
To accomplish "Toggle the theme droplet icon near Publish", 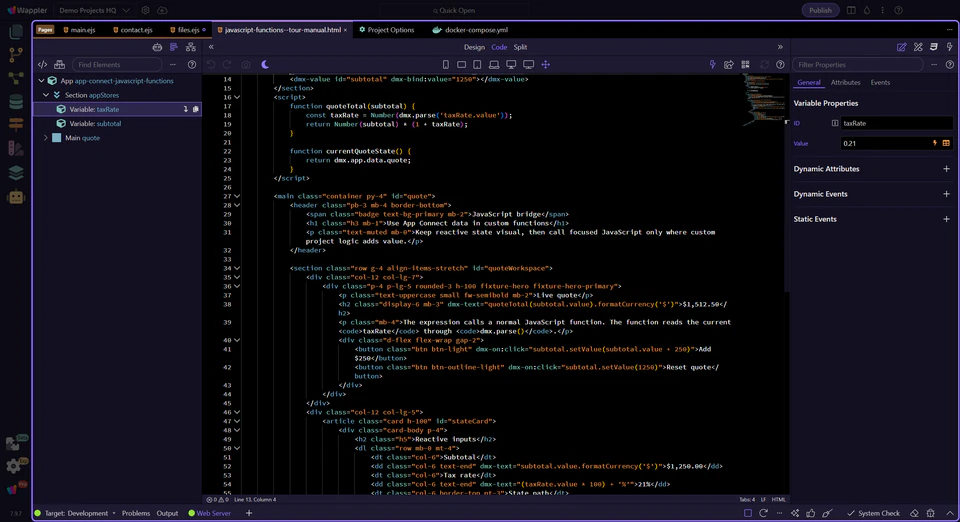I will coord(867,10).
